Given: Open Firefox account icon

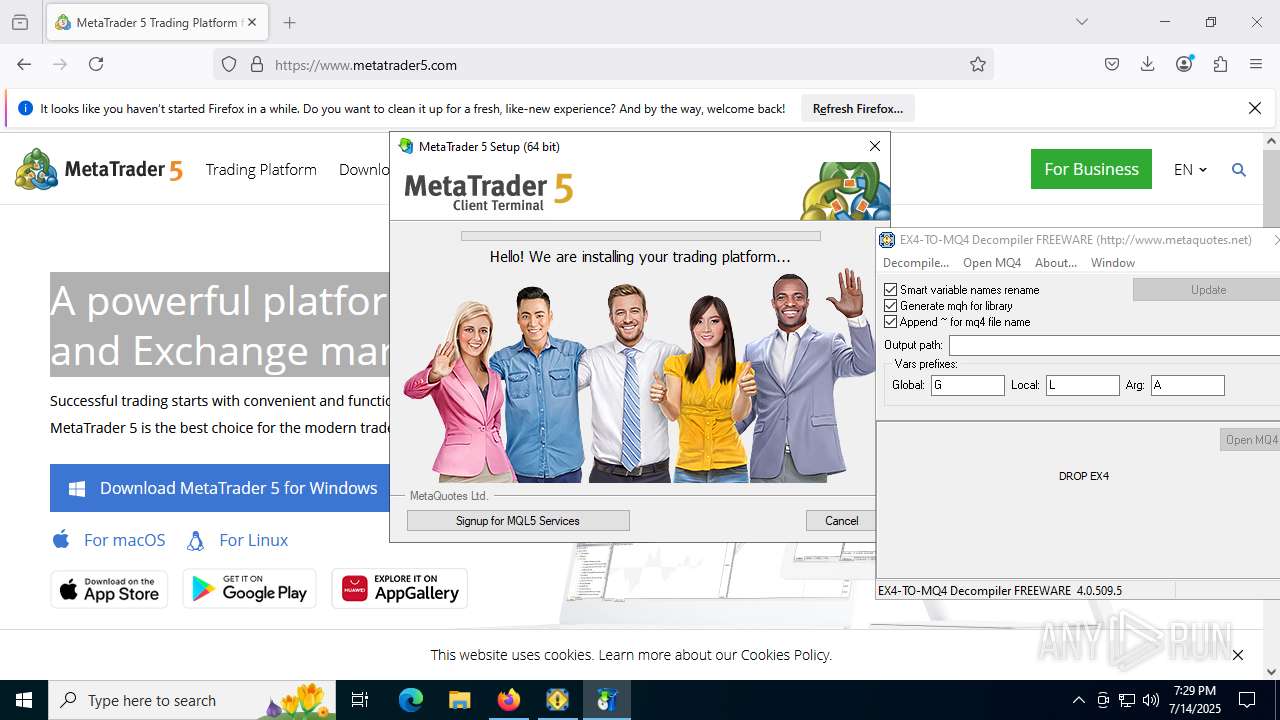Looking at the screenshot, I should tap(1184, 64).
